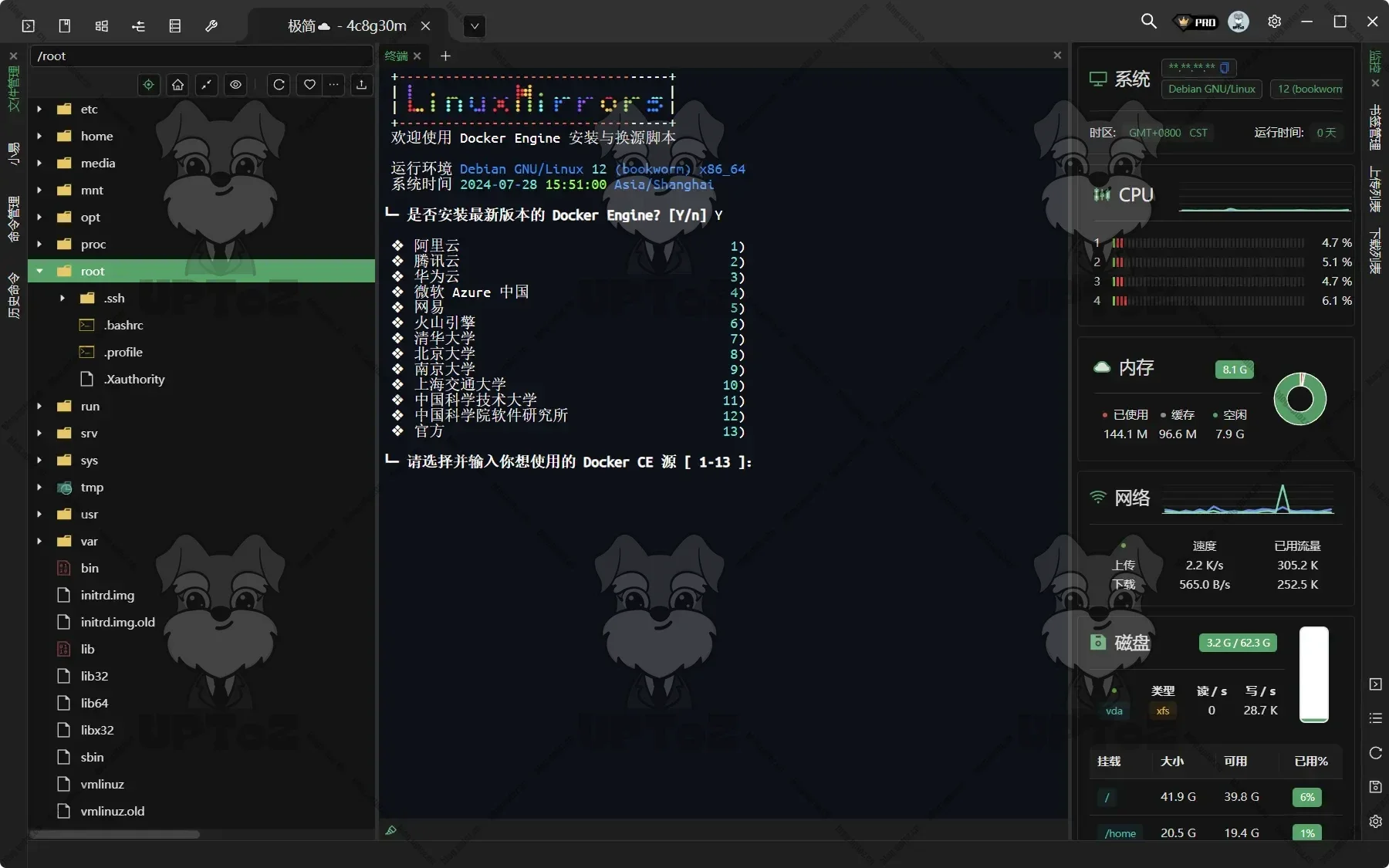The image size is (1389, 868).
Task: Click the list icon in right bottom sidebar
Action: click(x=1375, y=718)
